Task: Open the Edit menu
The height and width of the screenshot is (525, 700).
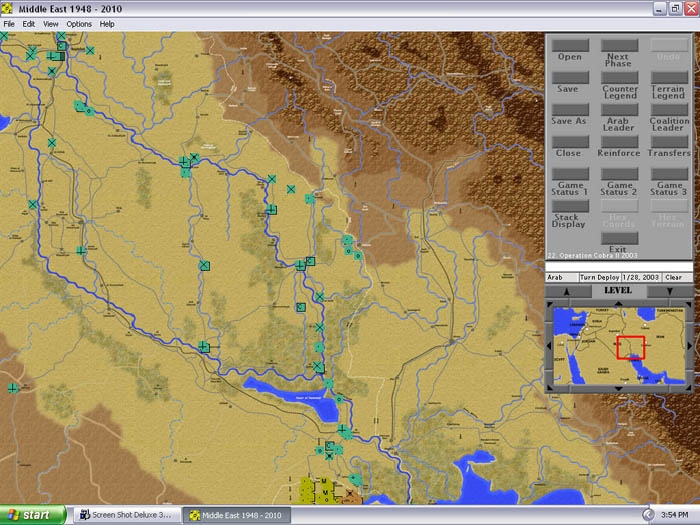Action: [x=29, y=24]
